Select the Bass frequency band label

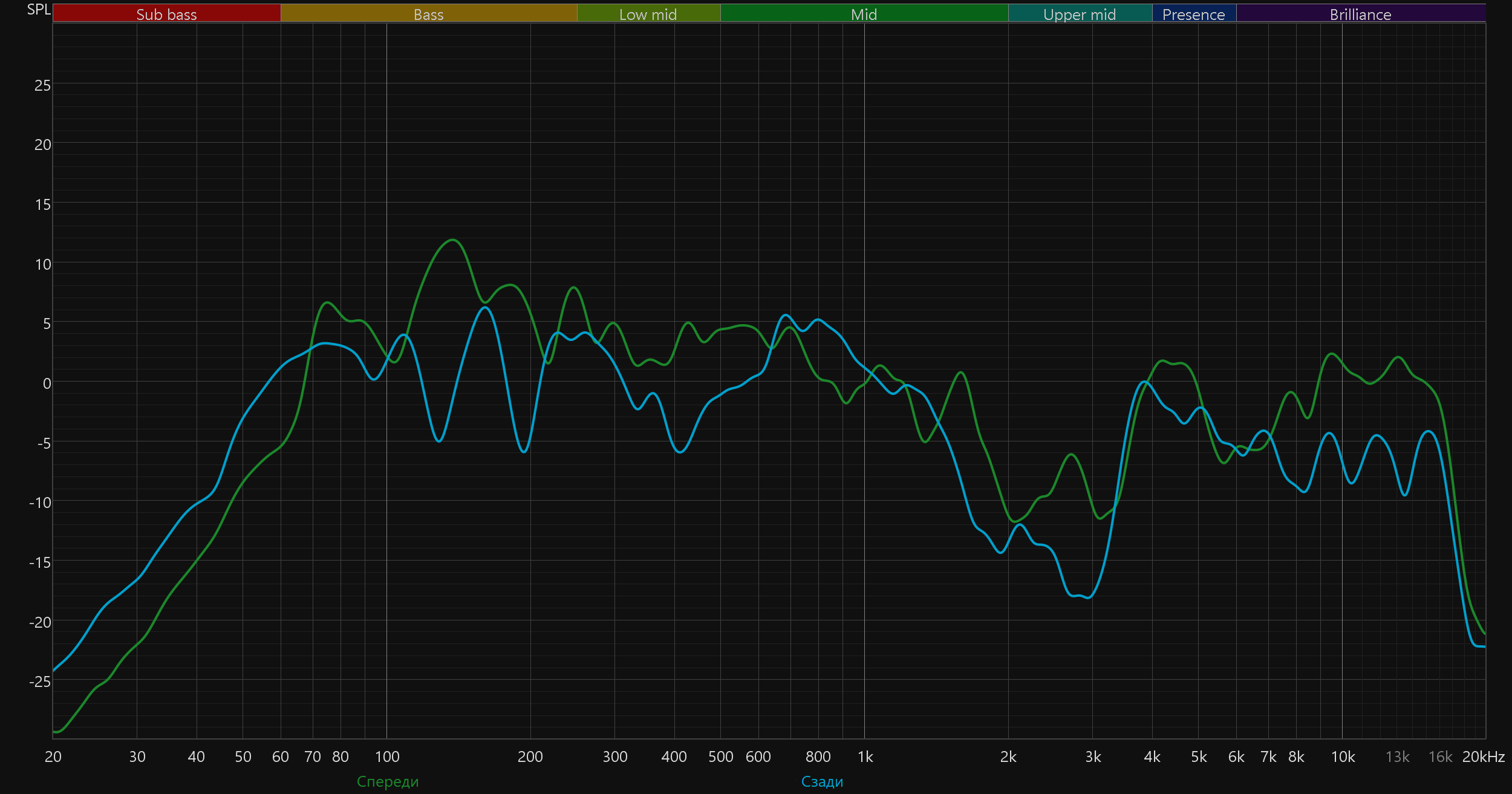click(428, 14)
